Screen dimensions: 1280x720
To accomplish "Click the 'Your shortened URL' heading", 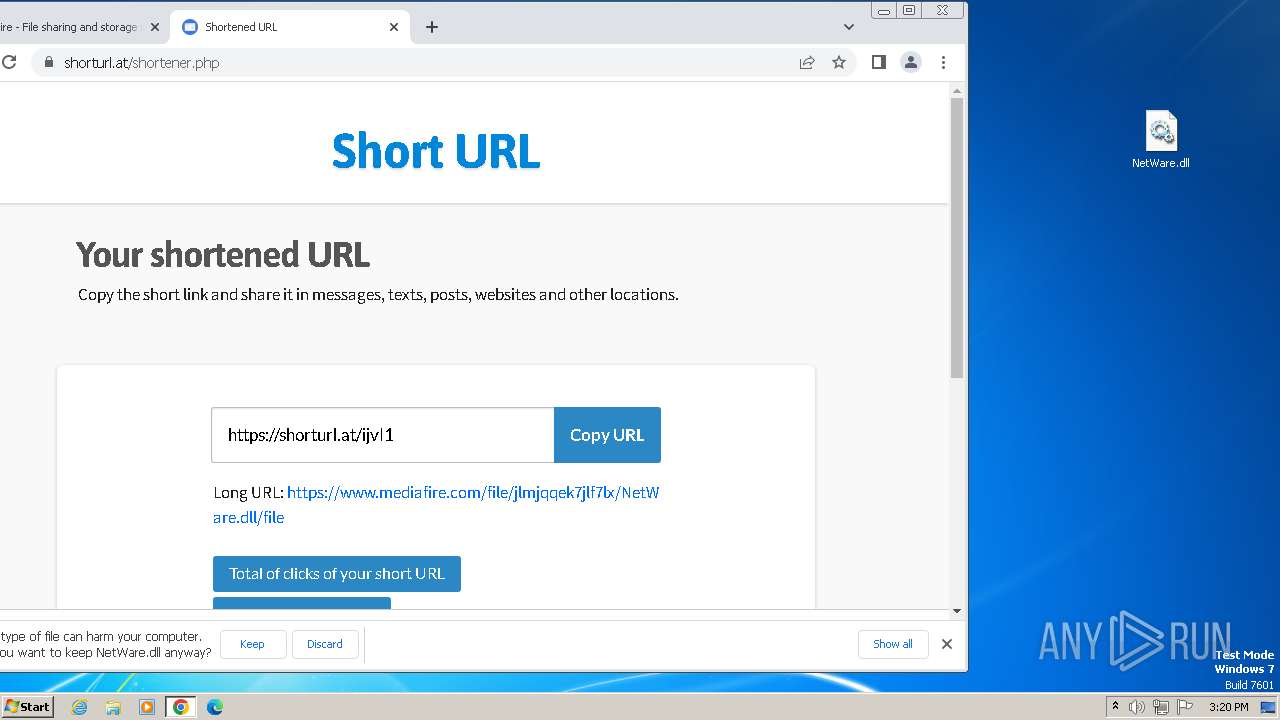I will click(x=223, y=255).
